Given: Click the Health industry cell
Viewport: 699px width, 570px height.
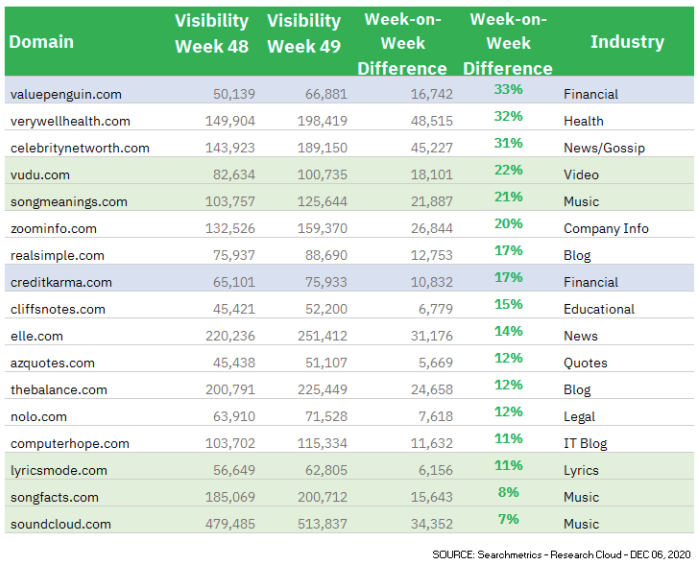Looking at the screenshot, I should [583, 121].
